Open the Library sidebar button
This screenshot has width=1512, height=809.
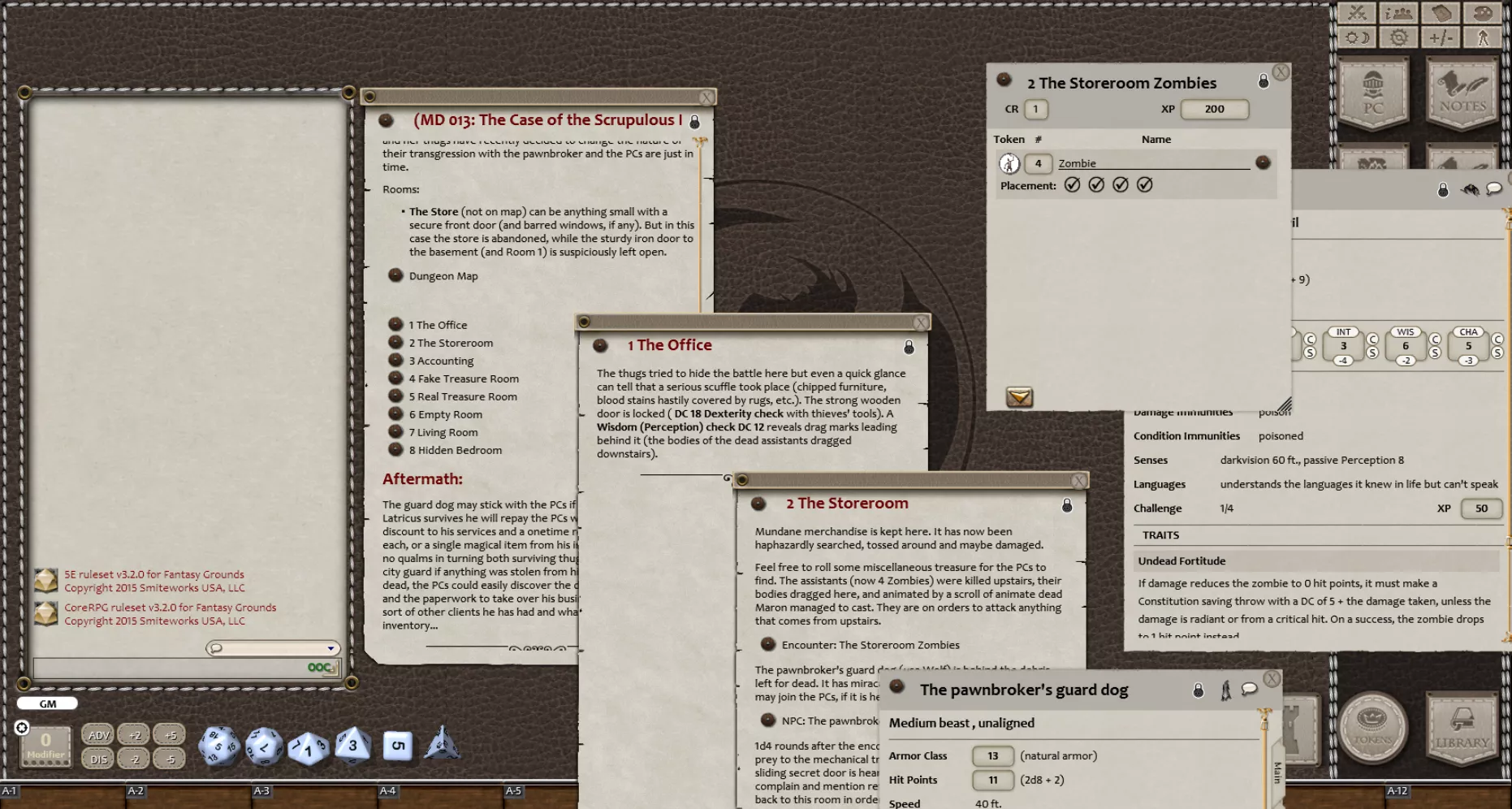tap(1462, 726)
